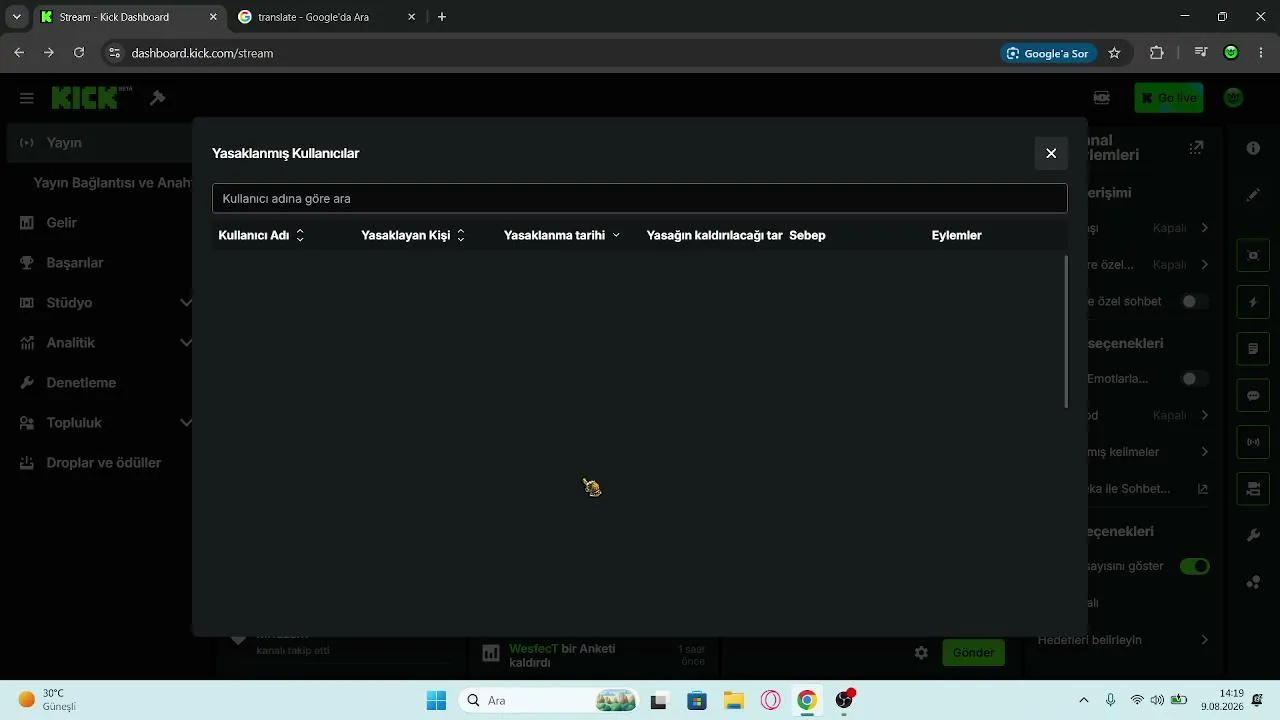The height and width of the screenshot is (720, 1280).
Task: Click the Sebep column header
Action: coord(807,235)
